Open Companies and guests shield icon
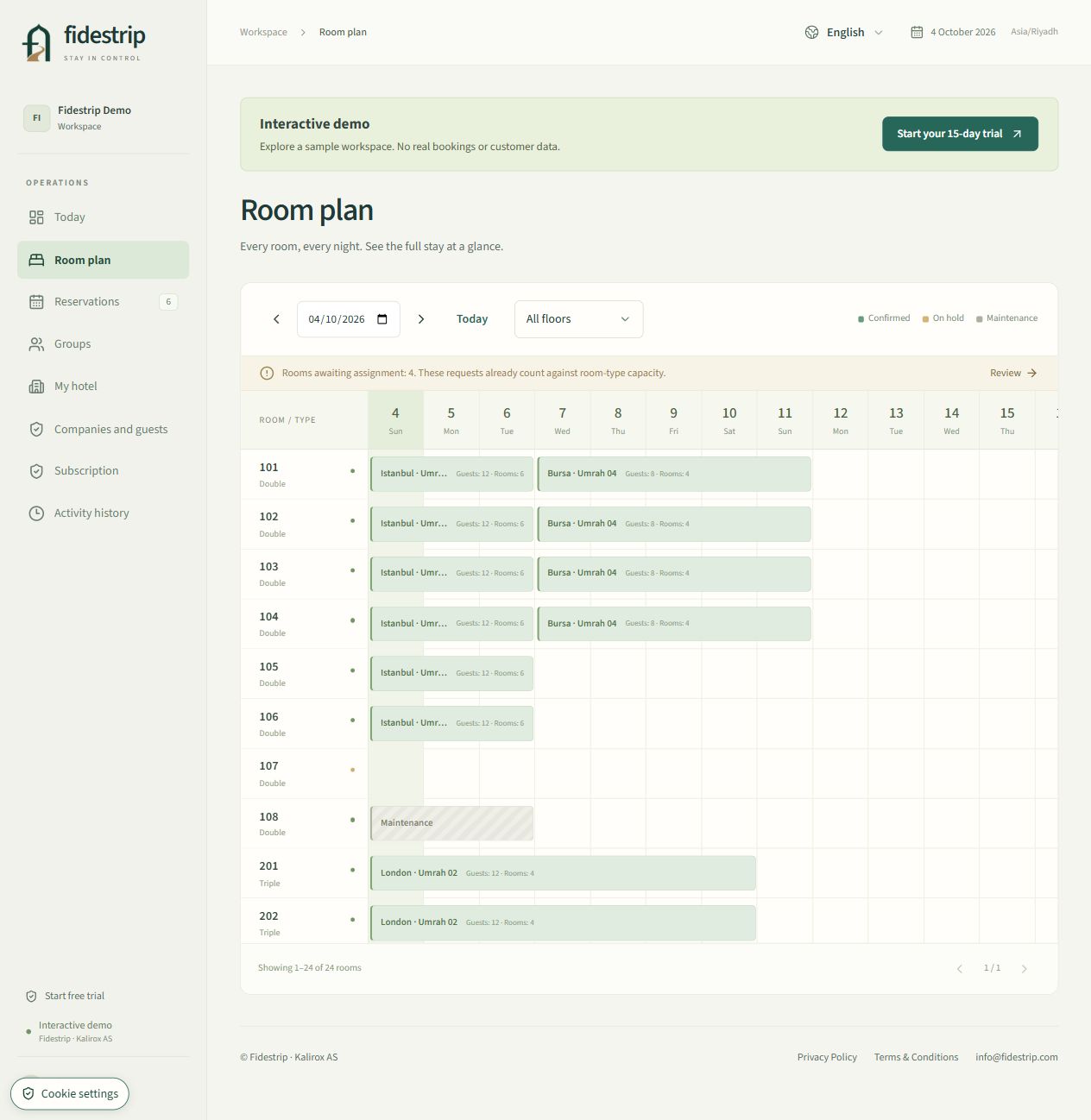1091x1120 pixels. [x=36, y=429]
